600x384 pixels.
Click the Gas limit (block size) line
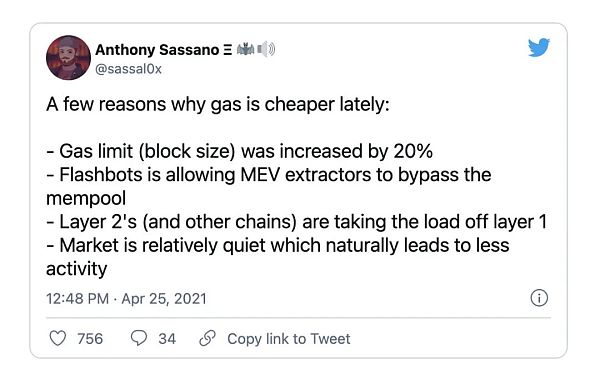pyautogui.click(x=240, y=151)
